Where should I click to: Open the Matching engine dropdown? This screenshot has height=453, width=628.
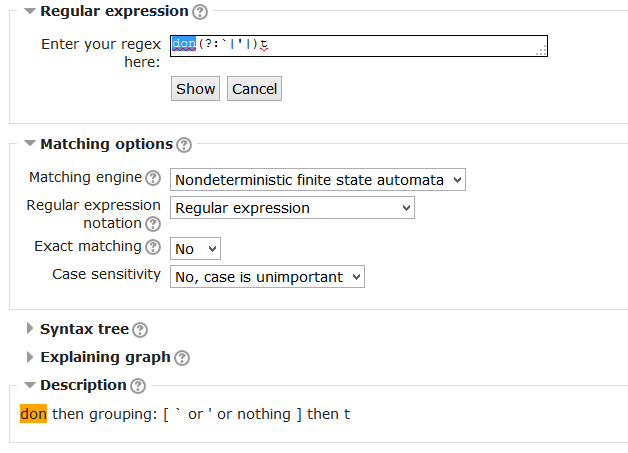click(x=318, y=180)
